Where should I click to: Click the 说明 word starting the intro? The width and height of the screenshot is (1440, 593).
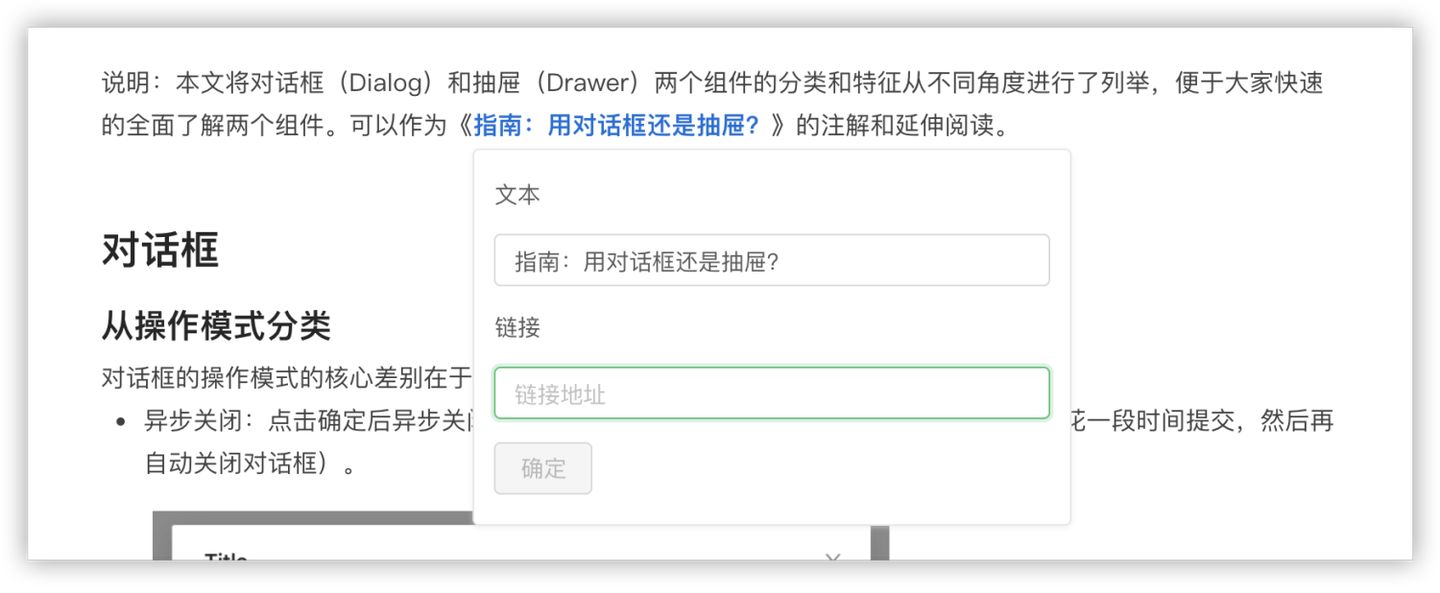coord(125,83)
